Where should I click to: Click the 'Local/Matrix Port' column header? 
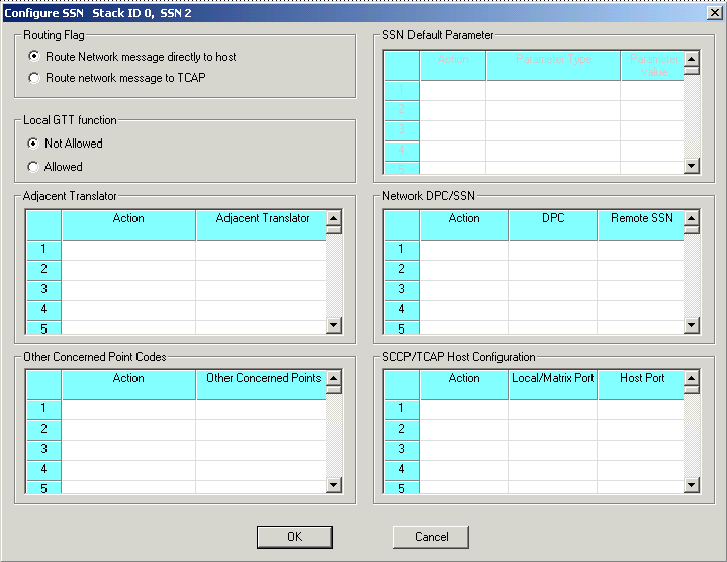pyautogui.click(x=553, y=379)
